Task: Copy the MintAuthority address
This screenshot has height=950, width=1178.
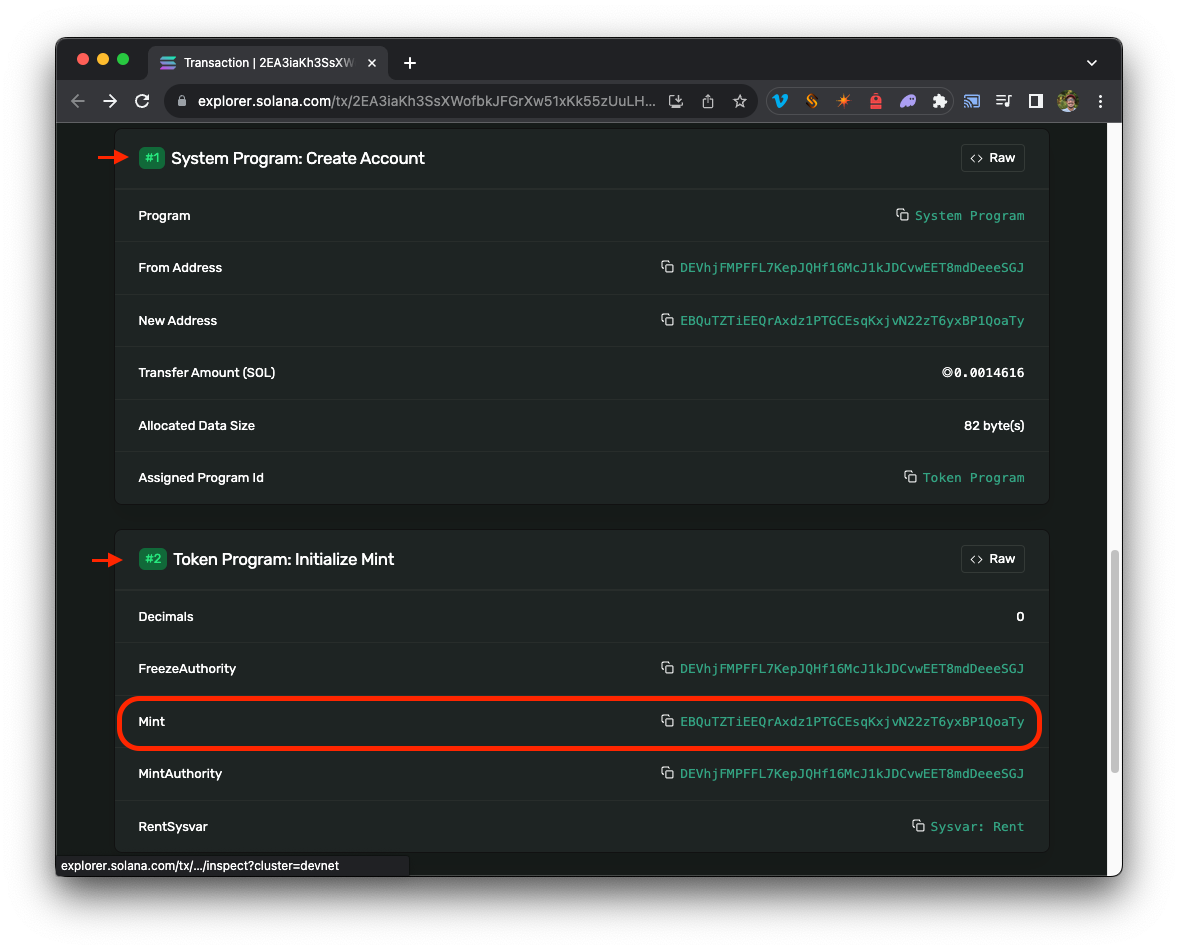Action: (x=667, y=773)
